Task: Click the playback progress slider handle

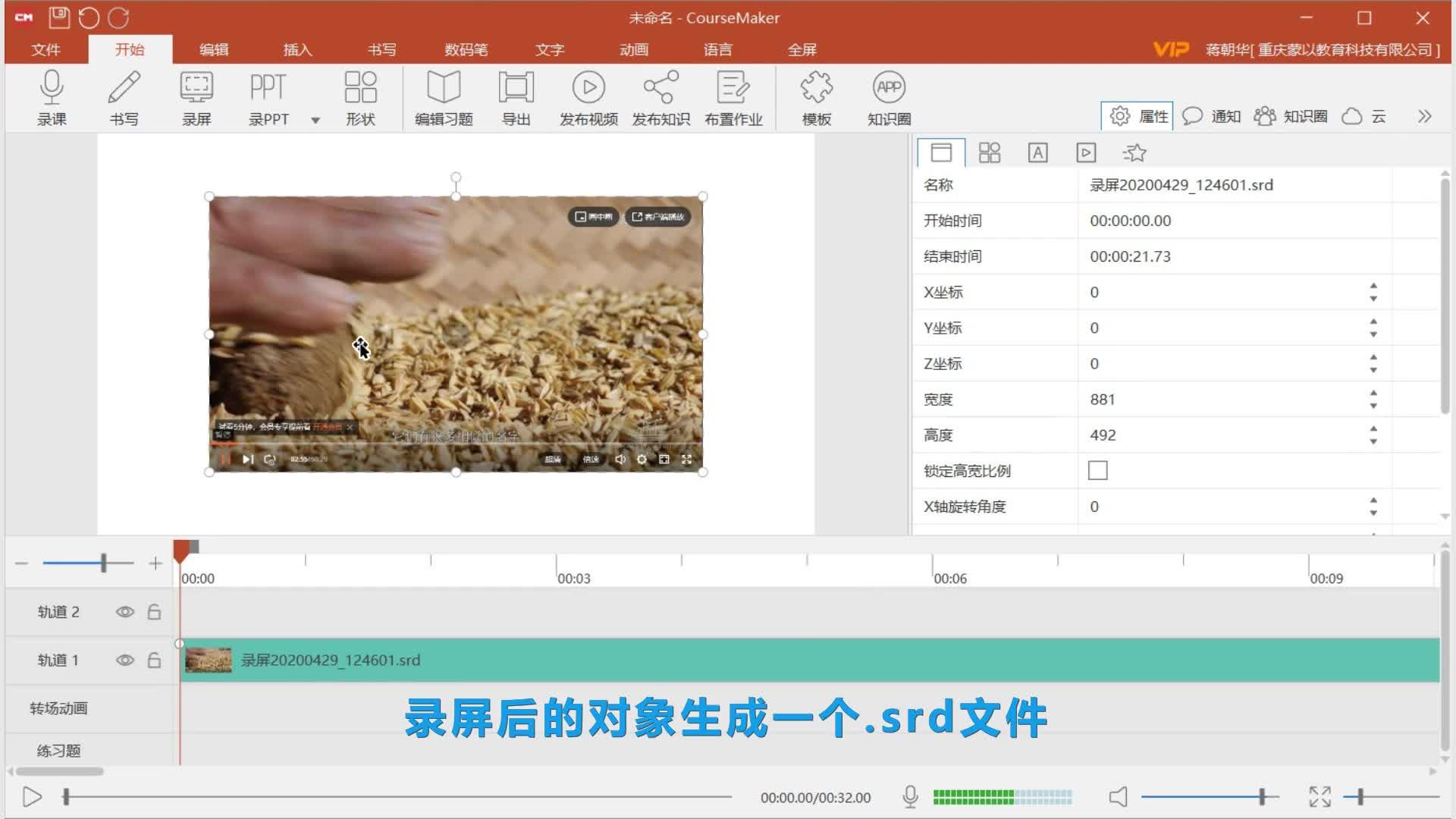Action: pyautogui.click(x=66, y=797)
